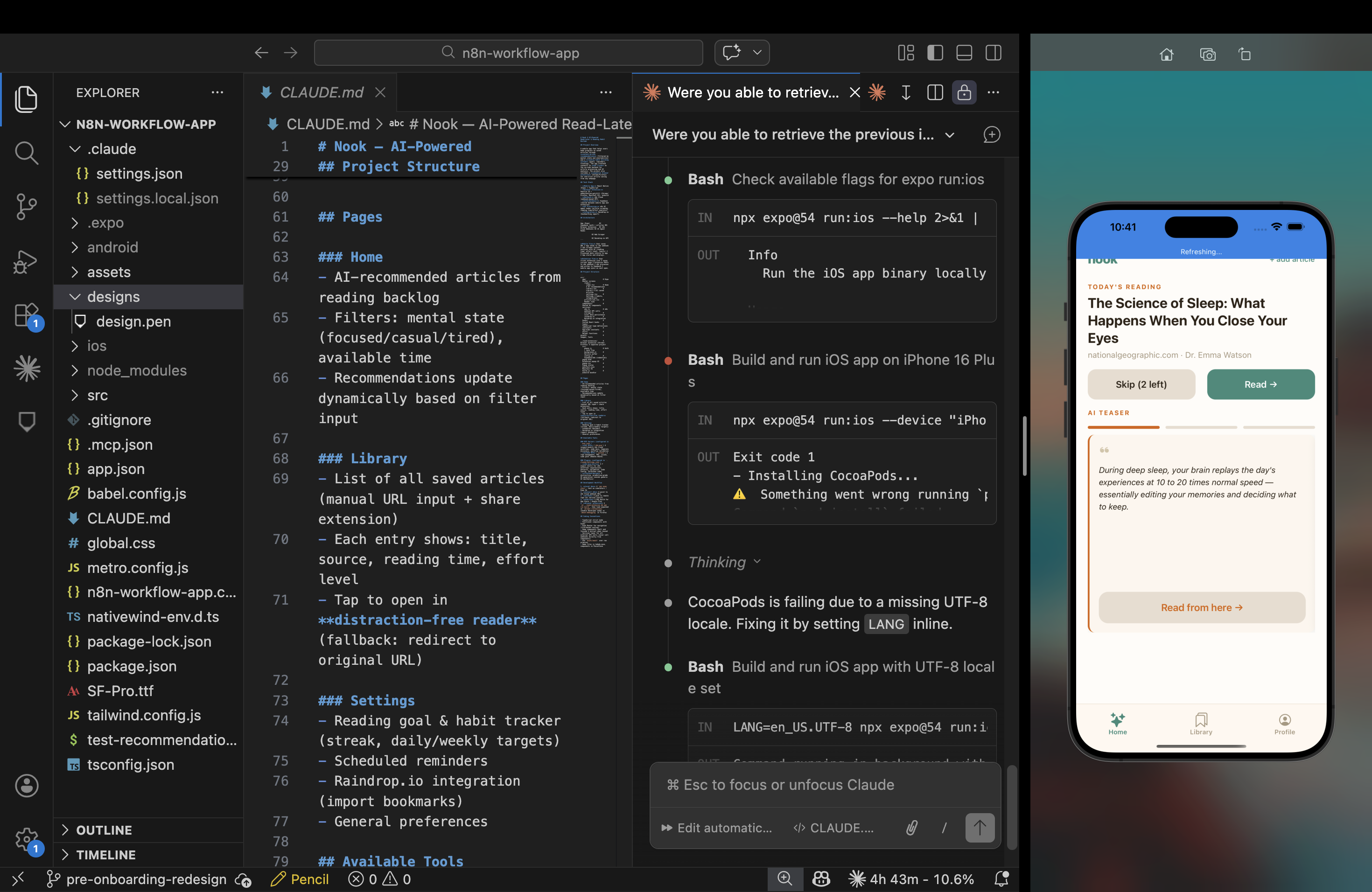Click the Copilot status icon
Viewport: 1372px width, 892px height.
coord(821,879)
